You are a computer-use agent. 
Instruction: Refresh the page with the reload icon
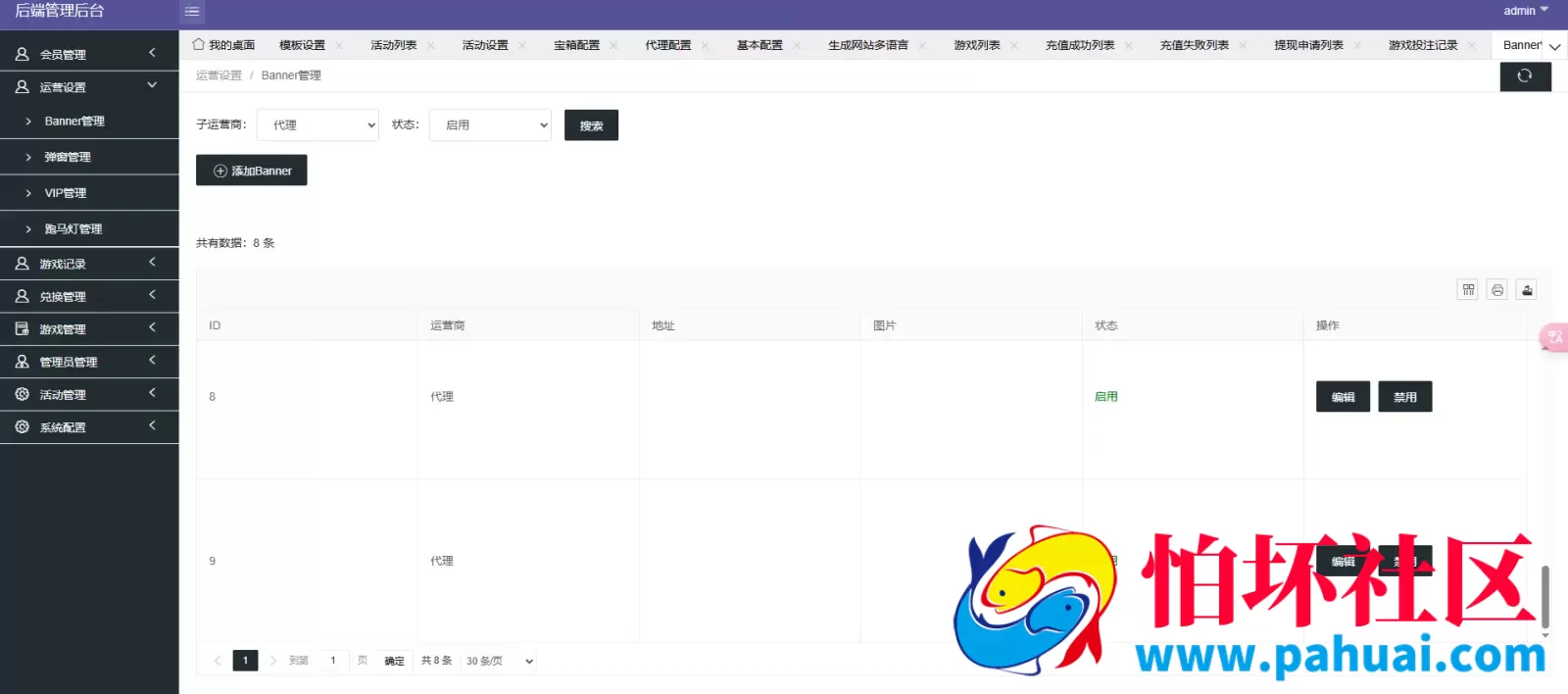pyautogui.click(x=1525, y=76)
